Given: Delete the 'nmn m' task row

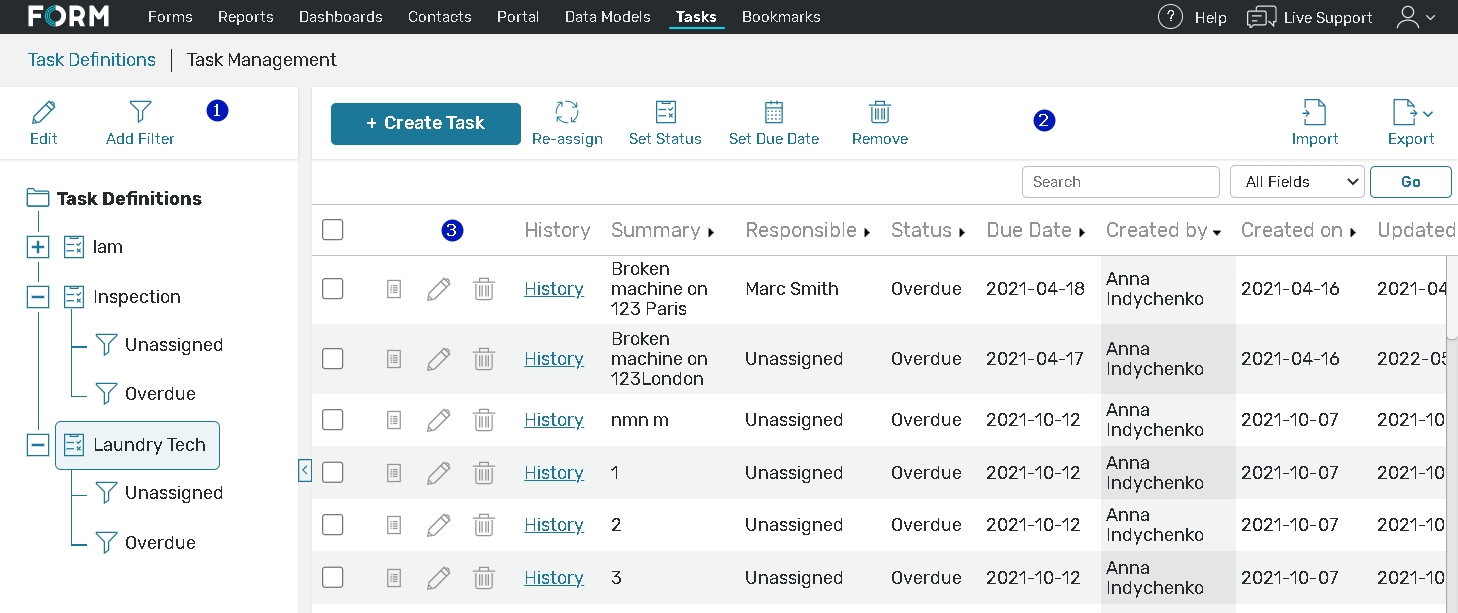Looking at the screenshot, I should coord(484,420).
